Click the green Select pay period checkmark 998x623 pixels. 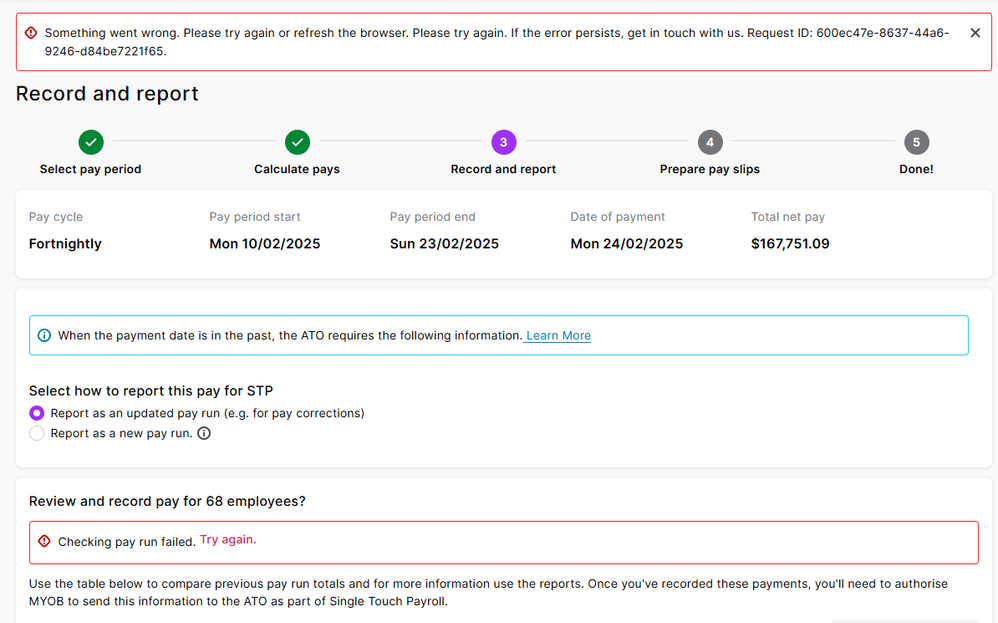point(91,142)
